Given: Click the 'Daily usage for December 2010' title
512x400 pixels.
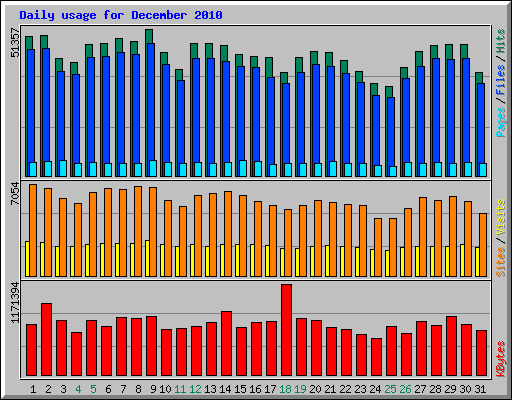Looking at the screenshot, I should 121,15.
